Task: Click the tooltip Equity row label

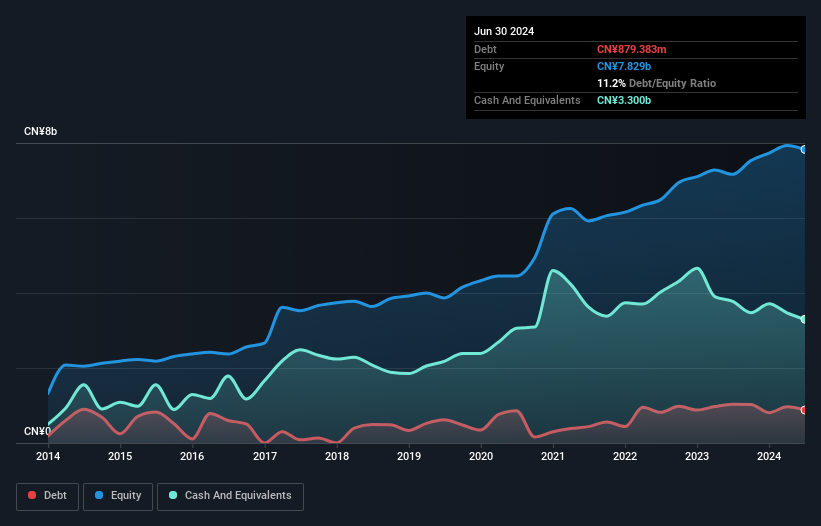Action: pos(489,66)
